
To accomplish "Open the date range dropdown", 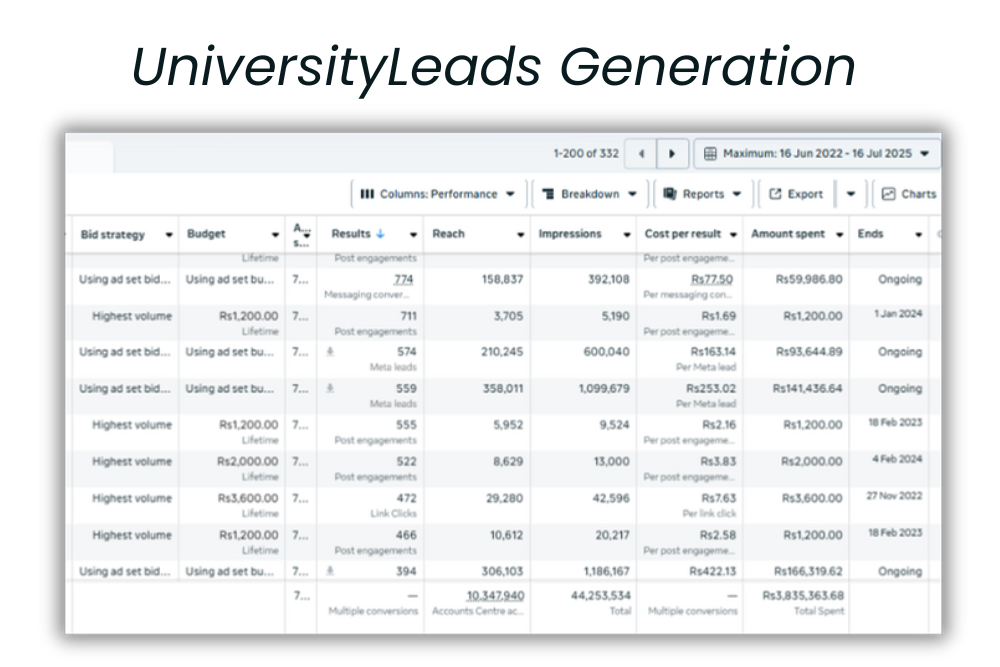I will click(924, 154).
